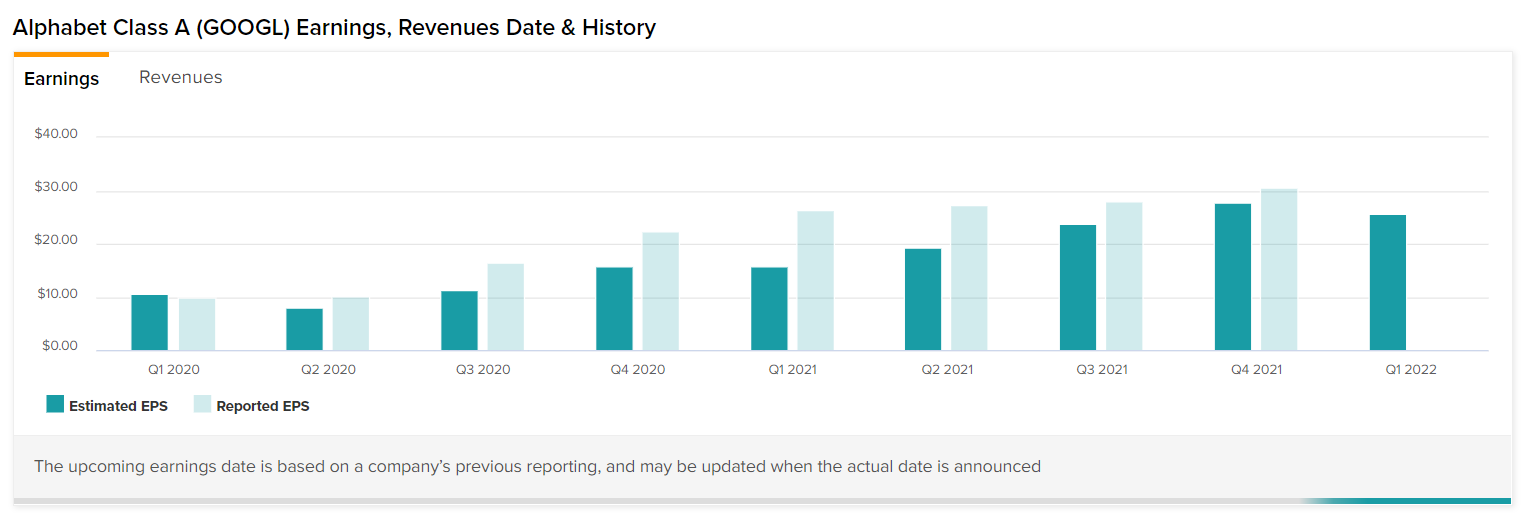
Task: Click Q3 2020 estimated EPS bar
Action: tap(459, 321)
